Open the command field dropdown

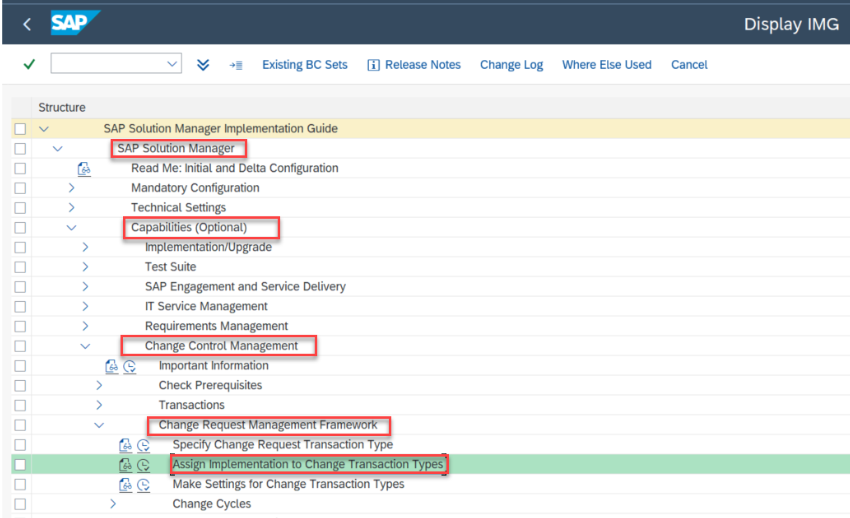pos(172,64)
